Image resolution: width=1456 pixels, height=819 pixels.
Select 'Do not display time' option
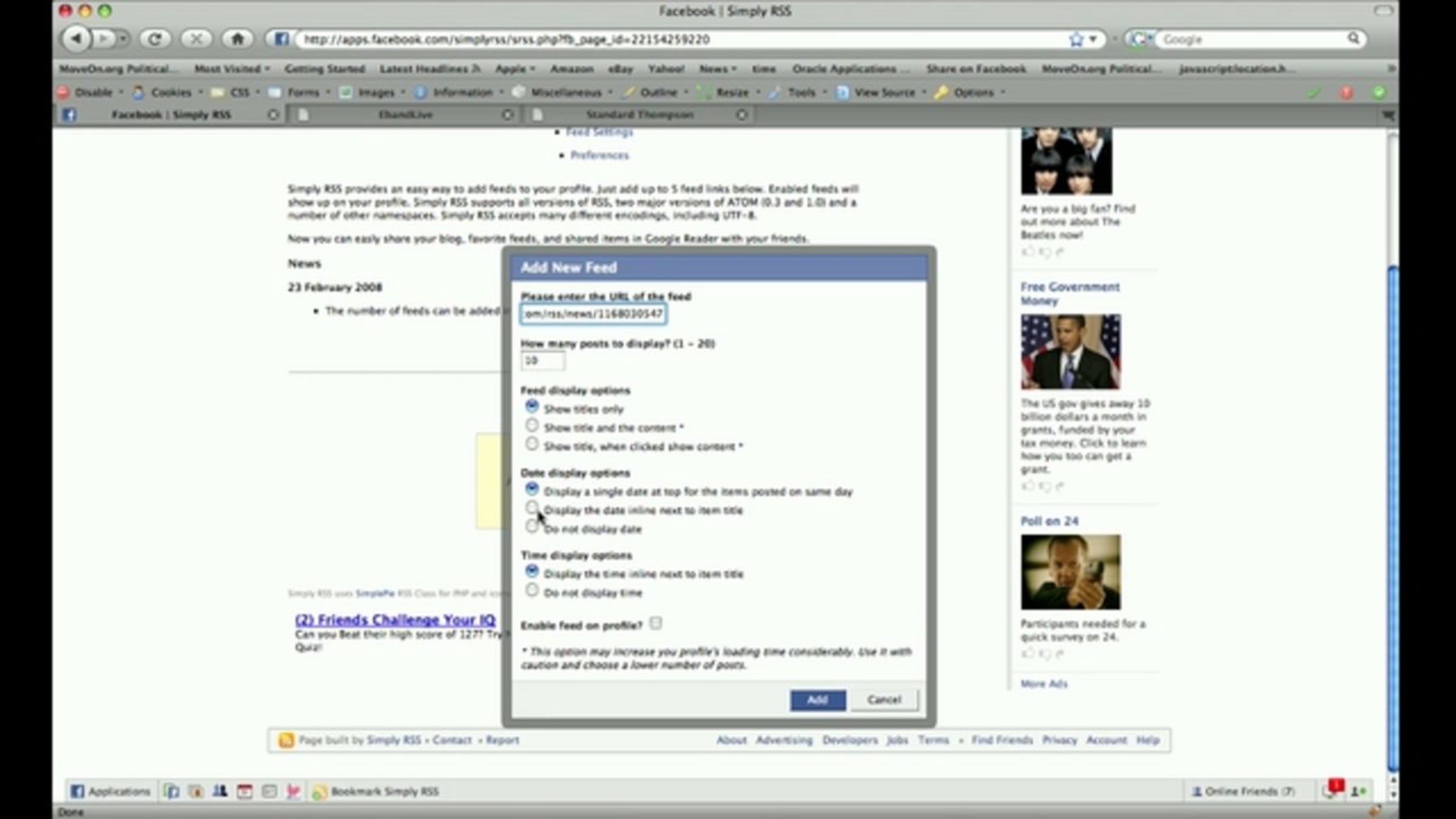(532, 590)
